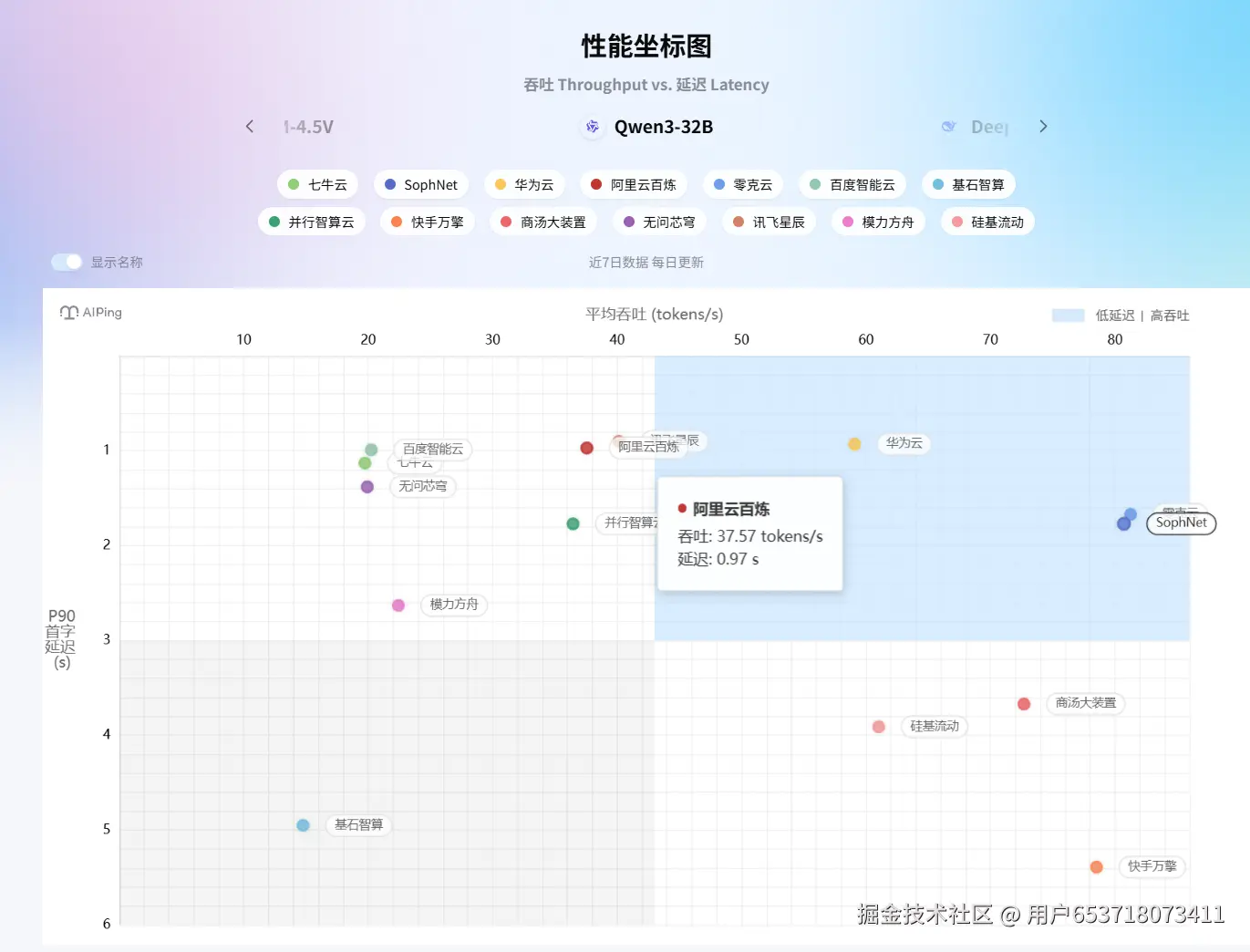Viewport: 1250px width, 952px height.
Task: Click the AIPing logo in chart
Action: pos(91,313)
